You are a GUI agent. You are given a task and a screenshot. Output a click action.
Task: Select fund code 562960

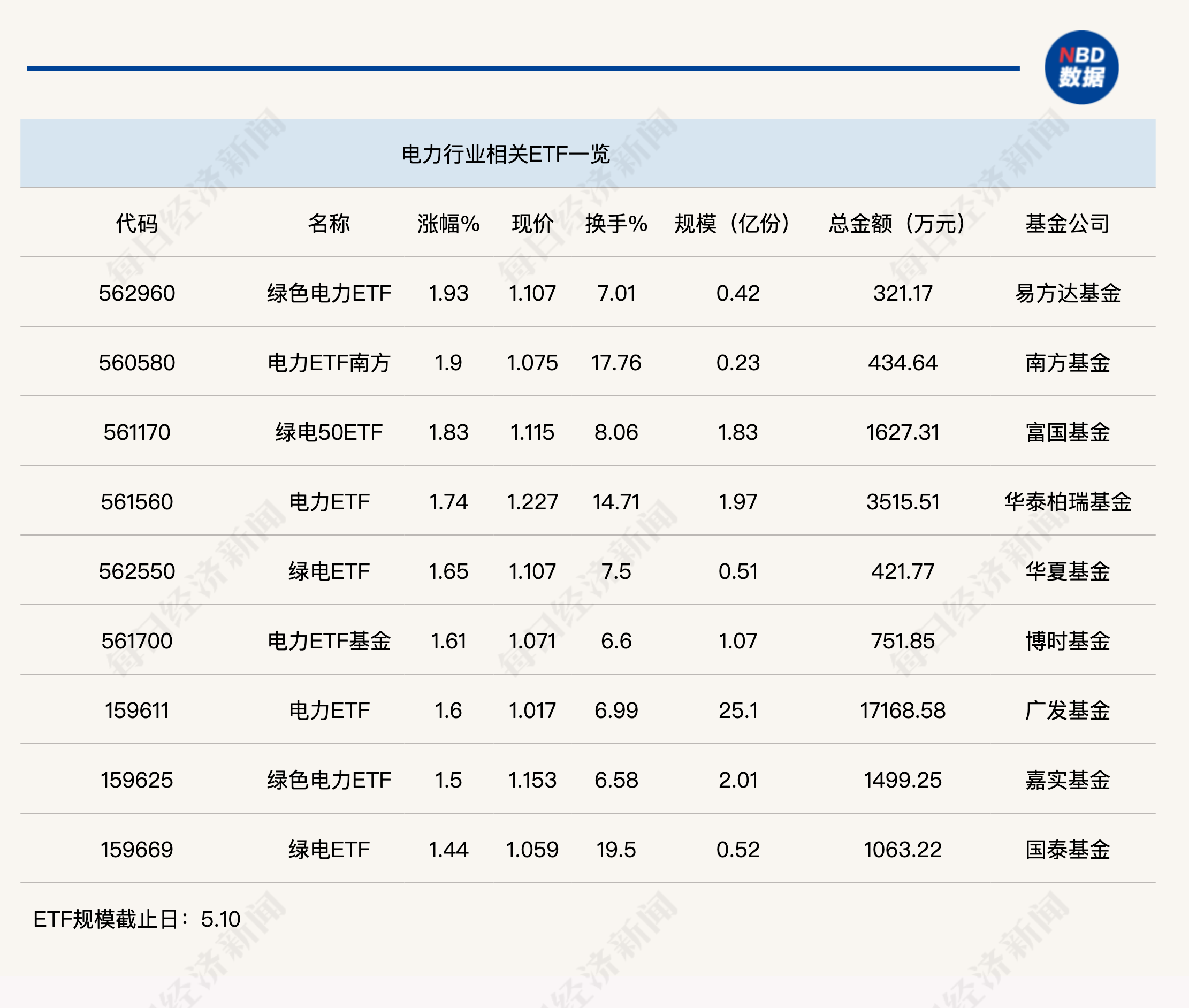click(x=136, y=293)
